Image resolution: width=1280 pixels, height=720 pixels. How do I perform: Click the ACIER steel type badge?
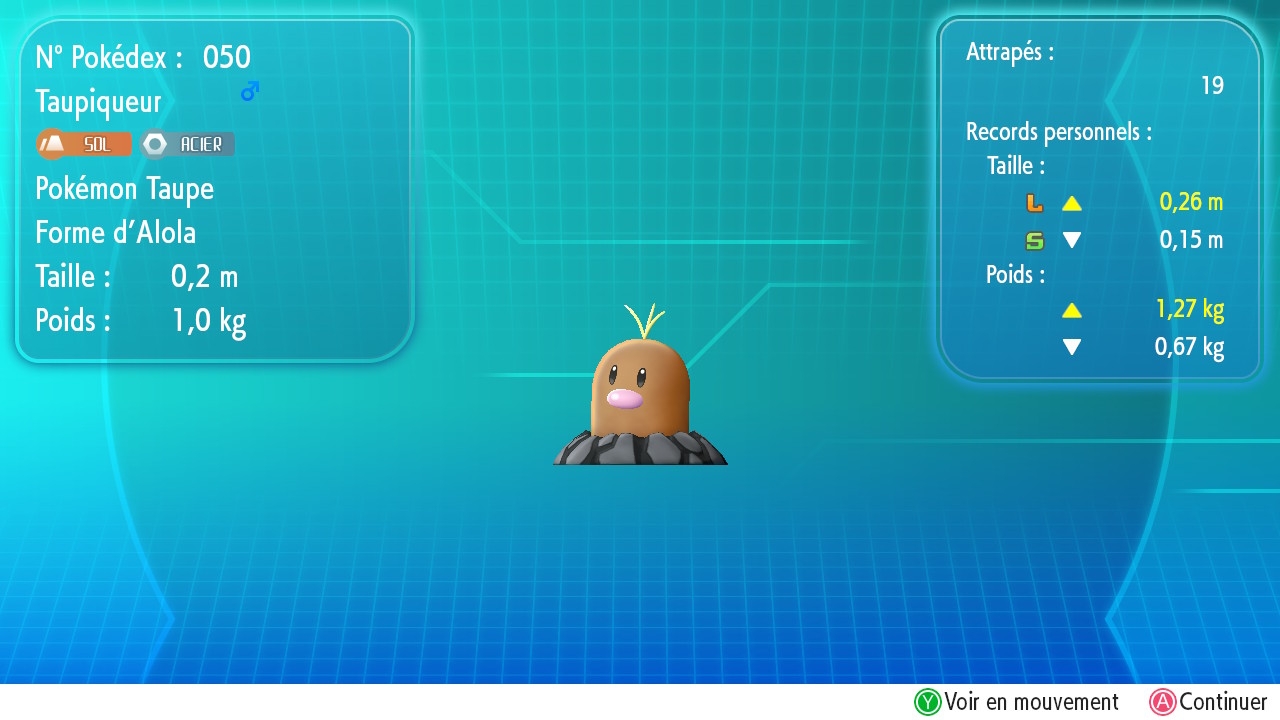coord(188,144)
